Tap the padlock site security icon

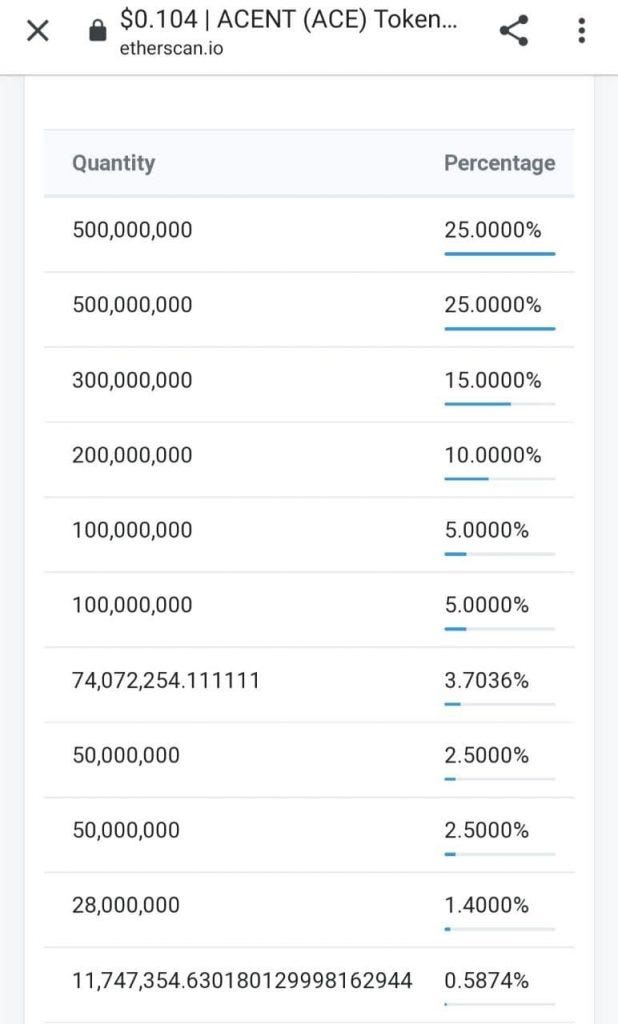pos(97,30)
